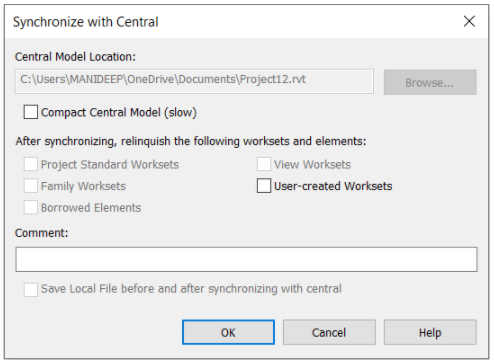Click the Synchronize with Central title bar

(233, 22)
